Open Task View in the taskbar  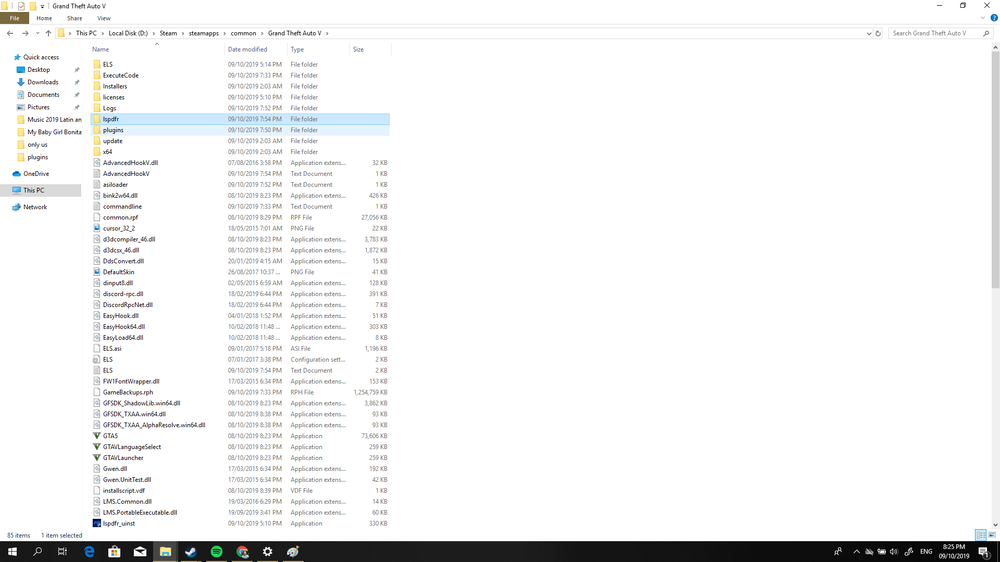[62, 552]
